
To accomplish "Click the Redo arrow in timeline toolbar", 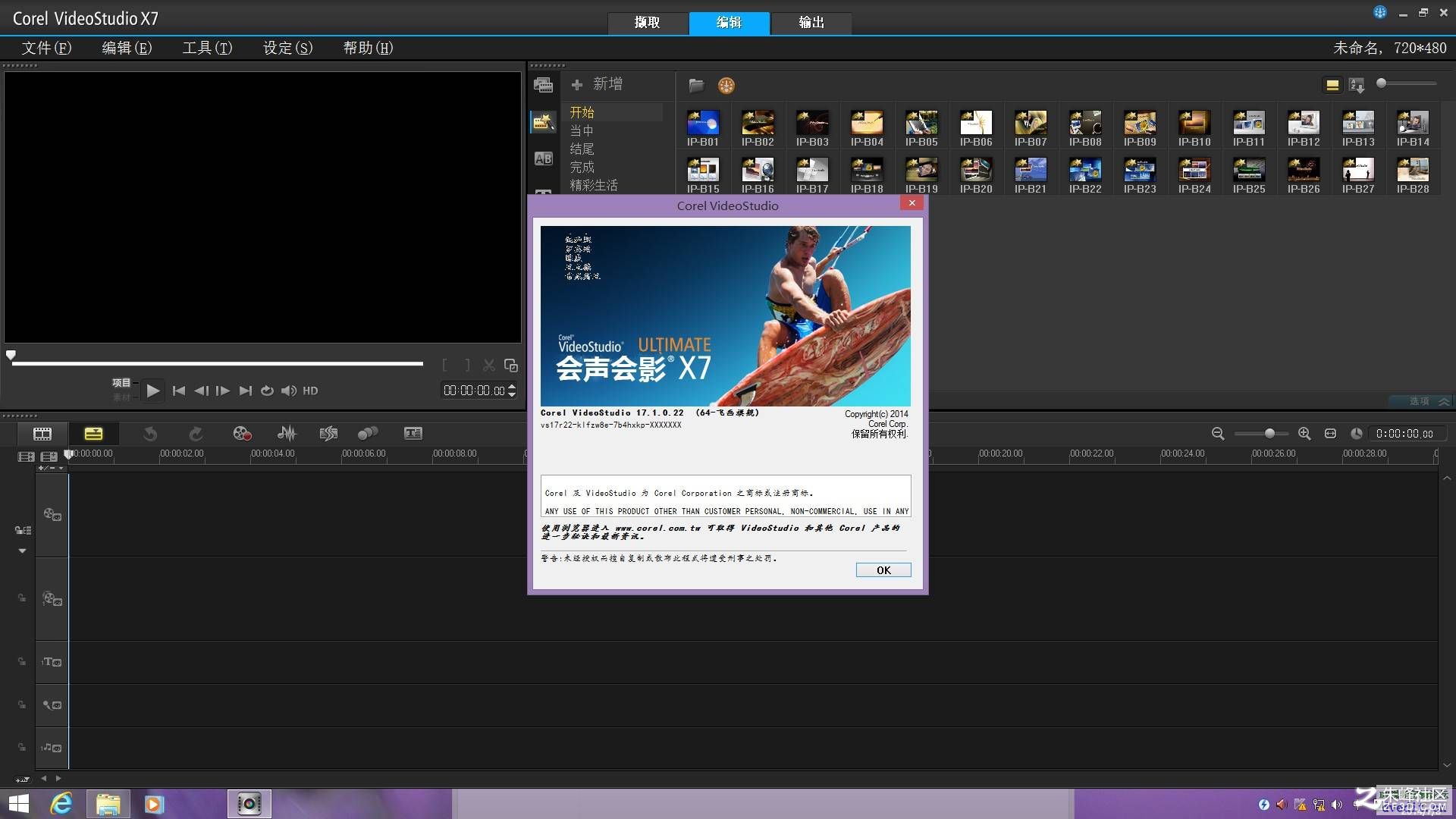I will point(196,433).
